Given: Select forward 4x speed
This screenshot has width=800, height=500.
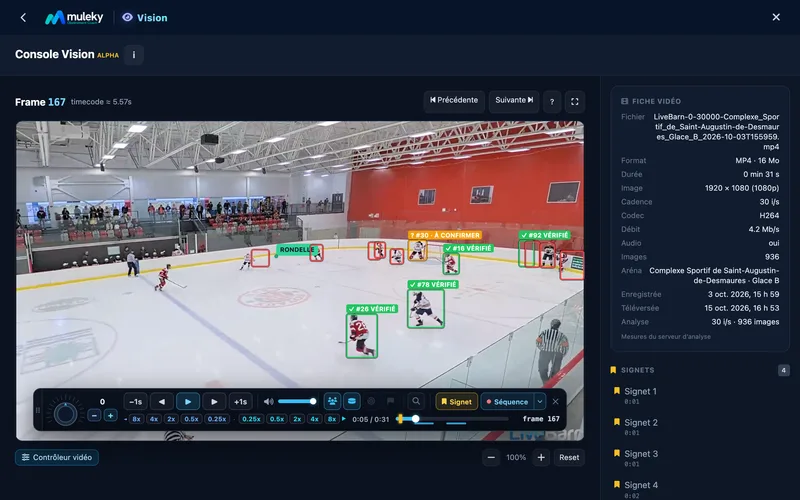Looking at the screenshot, I should click(x=314, y=419).
